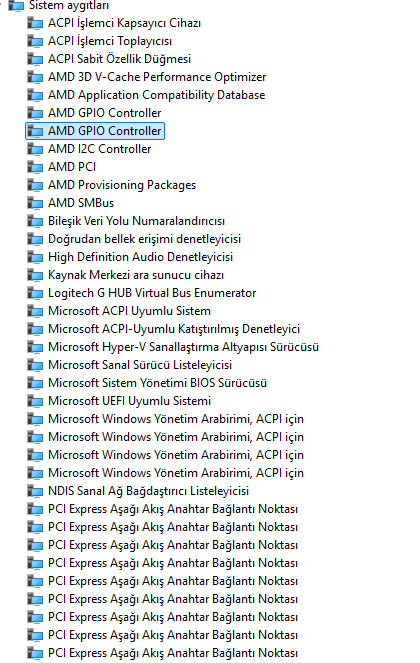Click the icon next to High Definition Audio Denetleyicisi
This screenshot has height=663, width=420.
point(35,258)
